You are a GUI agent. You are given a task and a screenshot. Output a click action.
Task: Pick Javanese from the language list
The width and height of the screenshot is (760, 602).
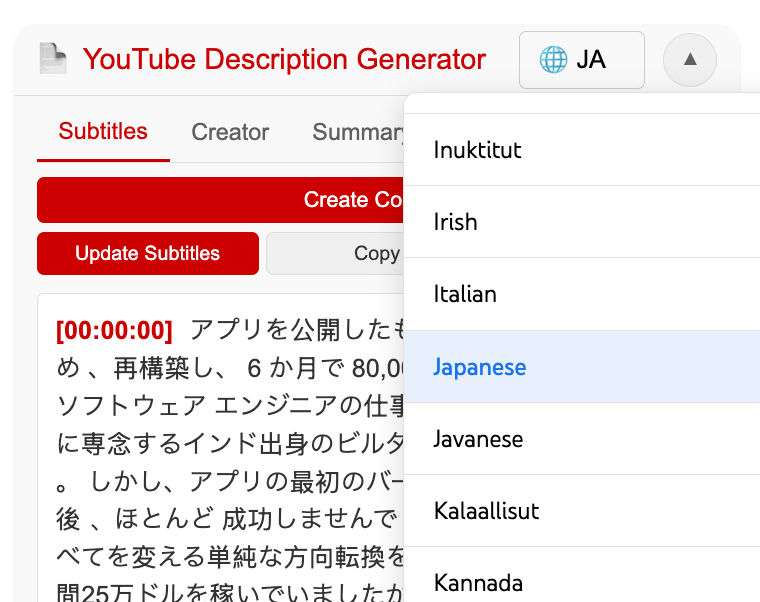(x=582, y=439)
